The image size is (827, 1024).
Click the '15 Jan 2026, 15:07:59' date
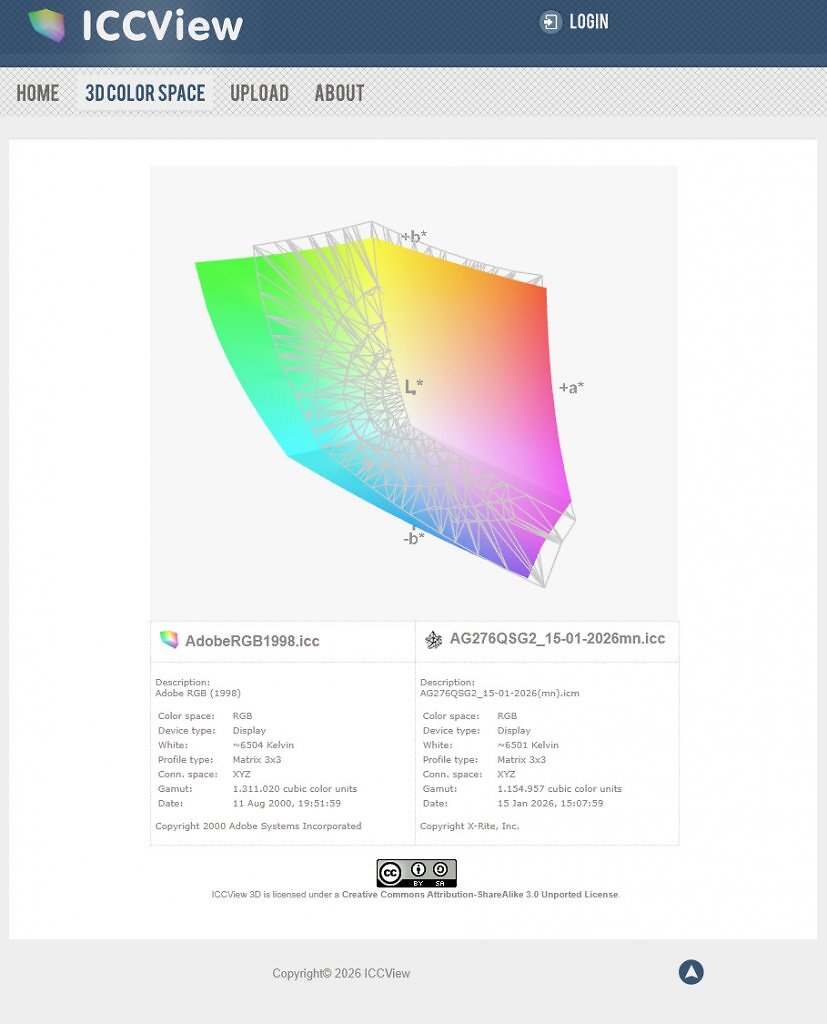(x=550, y=803)
